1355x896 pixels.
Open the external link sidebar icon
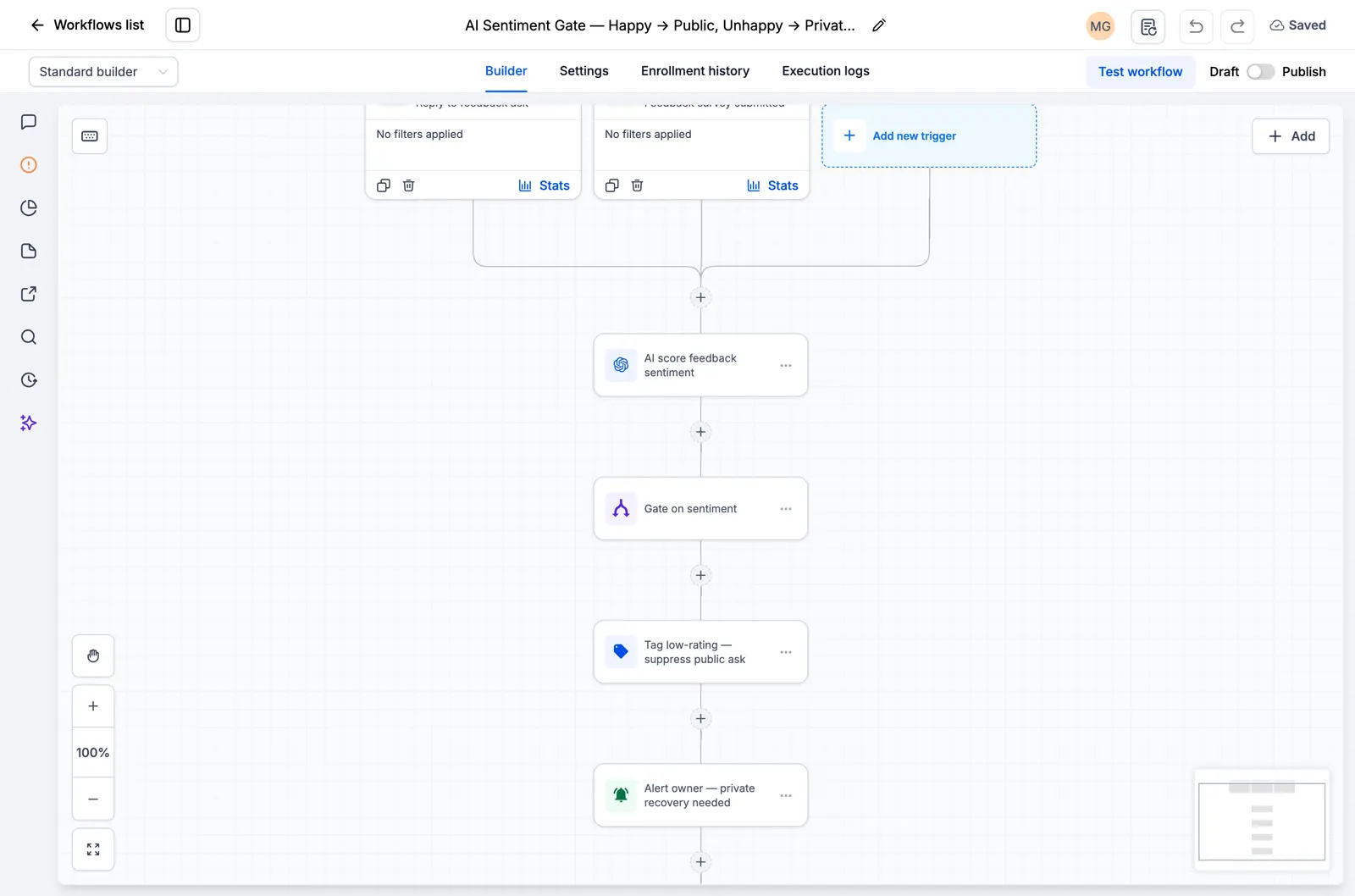(29, 294)
